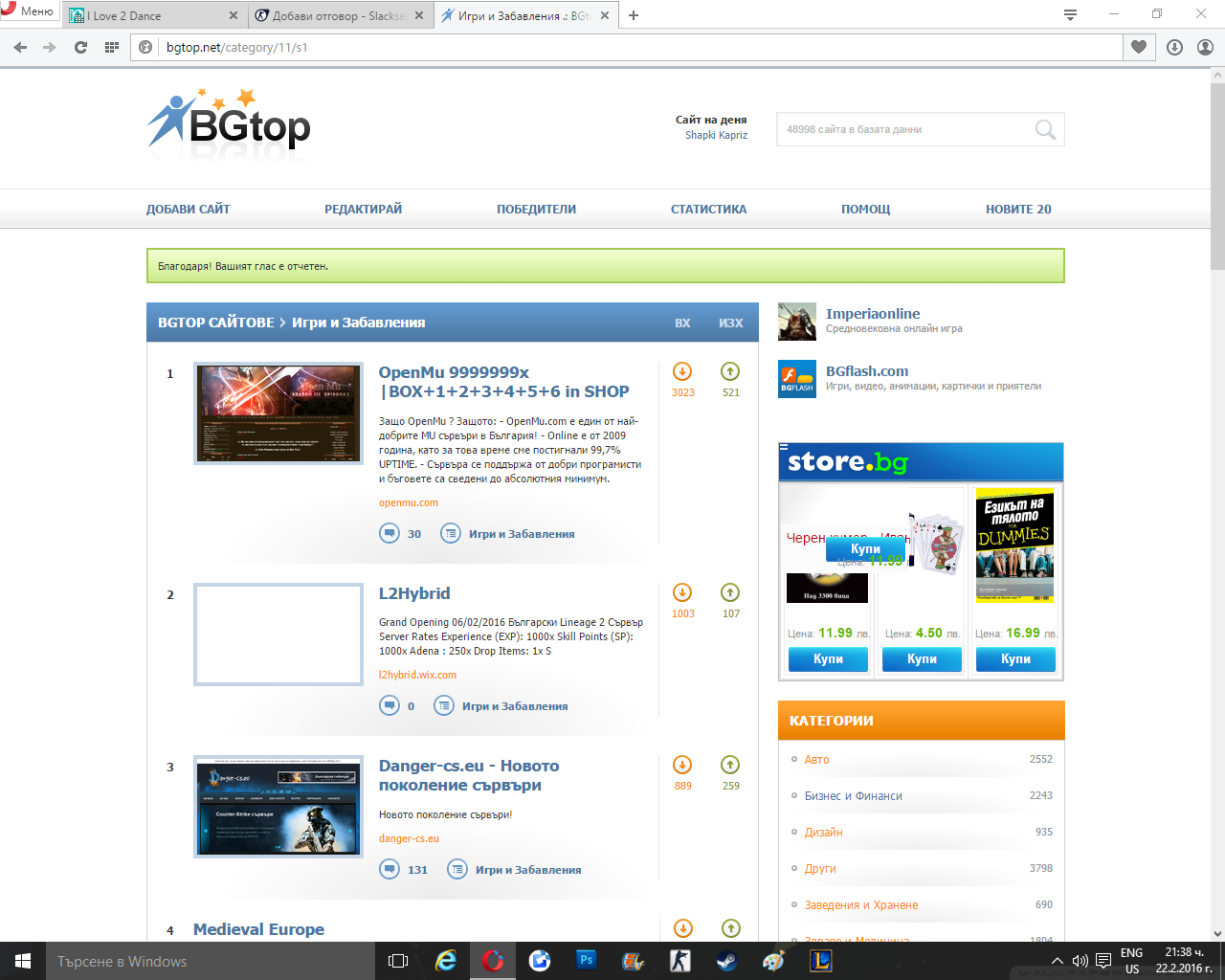This screenshot has width=1225, height=980.
Task: Open the ПОМОЩ menu item
Action: [865, 209]
